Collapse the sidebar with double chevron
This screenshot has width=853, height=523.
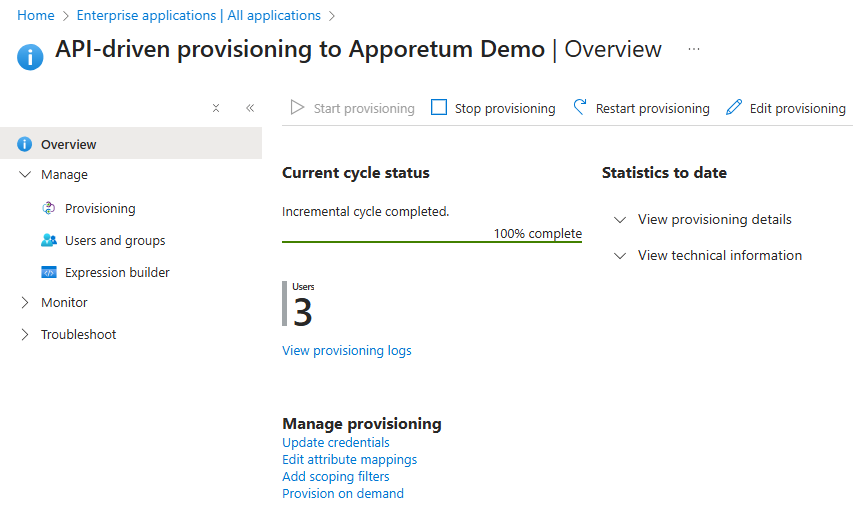(250, 108)
